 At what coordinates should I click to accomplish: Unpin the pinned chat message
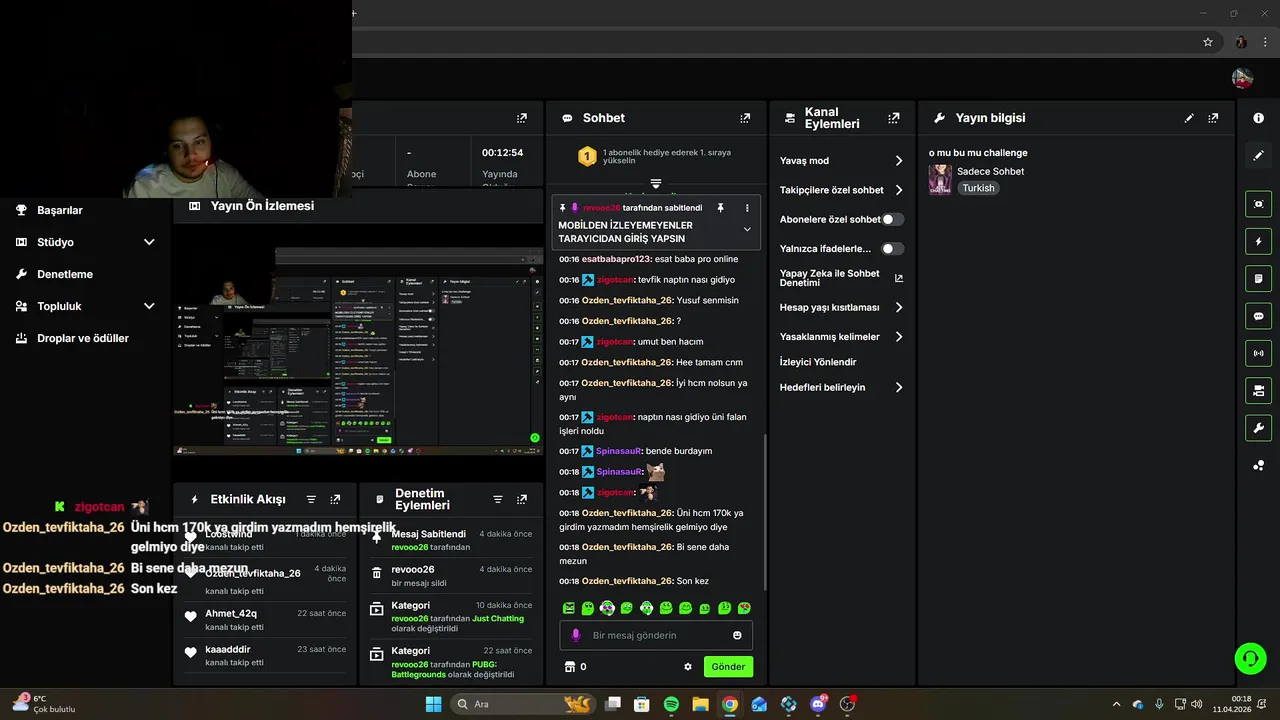(x=720, y=208)
